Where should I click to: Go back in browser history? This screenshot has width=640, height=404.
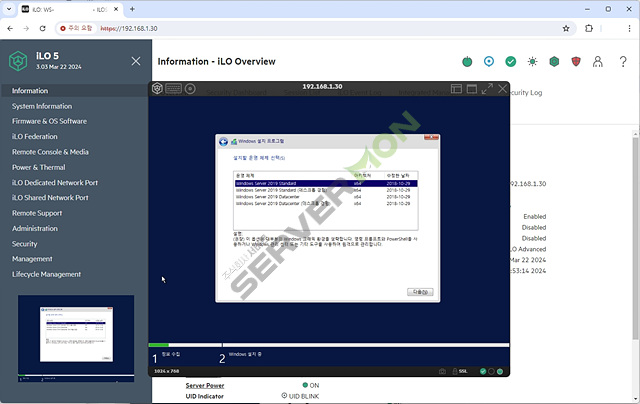10,28
